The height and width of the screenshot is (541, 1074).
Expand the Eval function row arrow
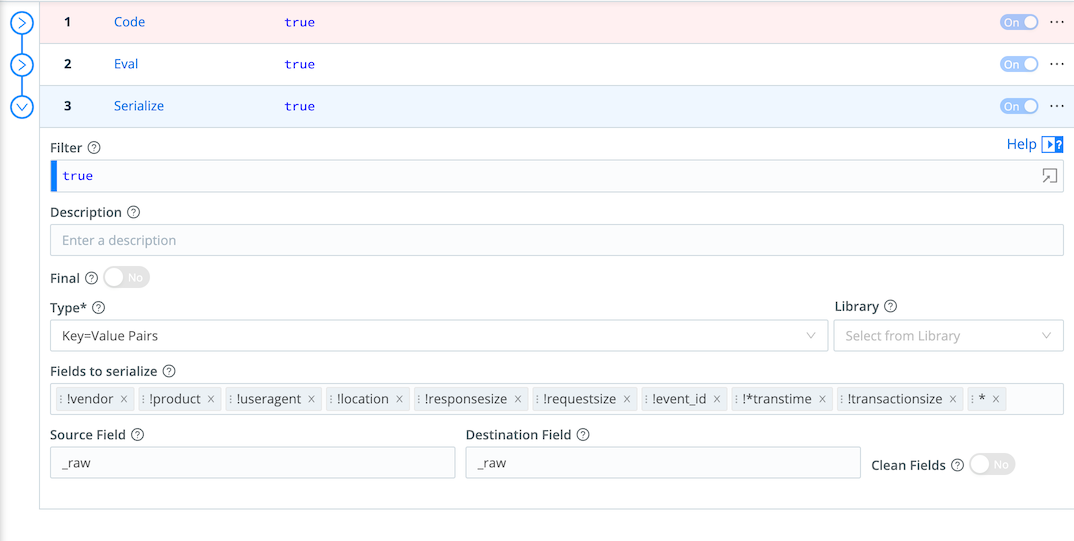(x=22, y=65)
